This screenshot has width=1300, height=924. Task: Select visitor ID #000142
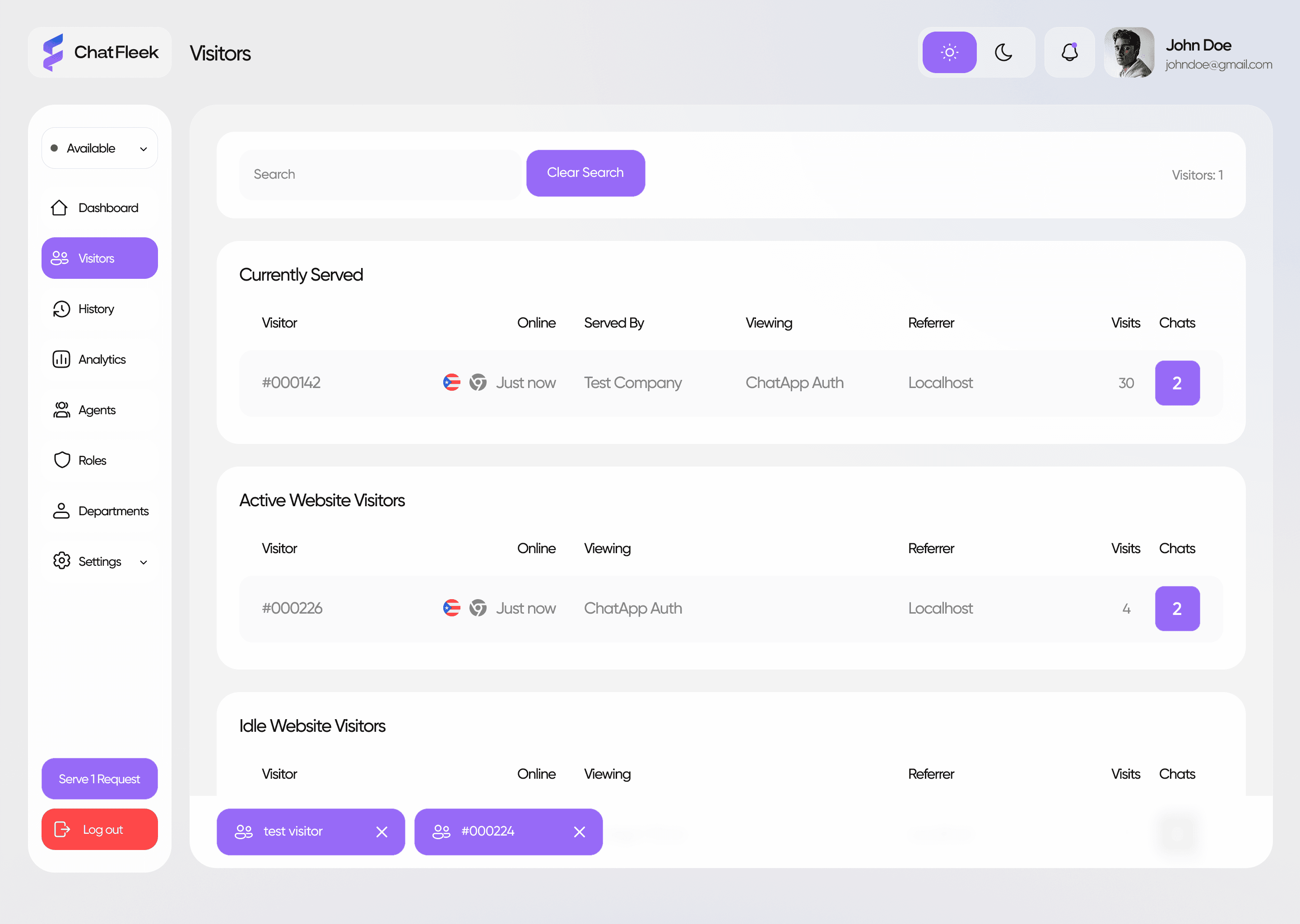click(291, 383)
